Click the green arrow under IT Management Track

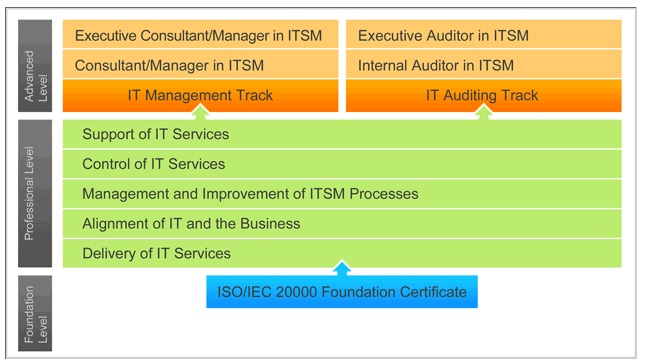201,112
